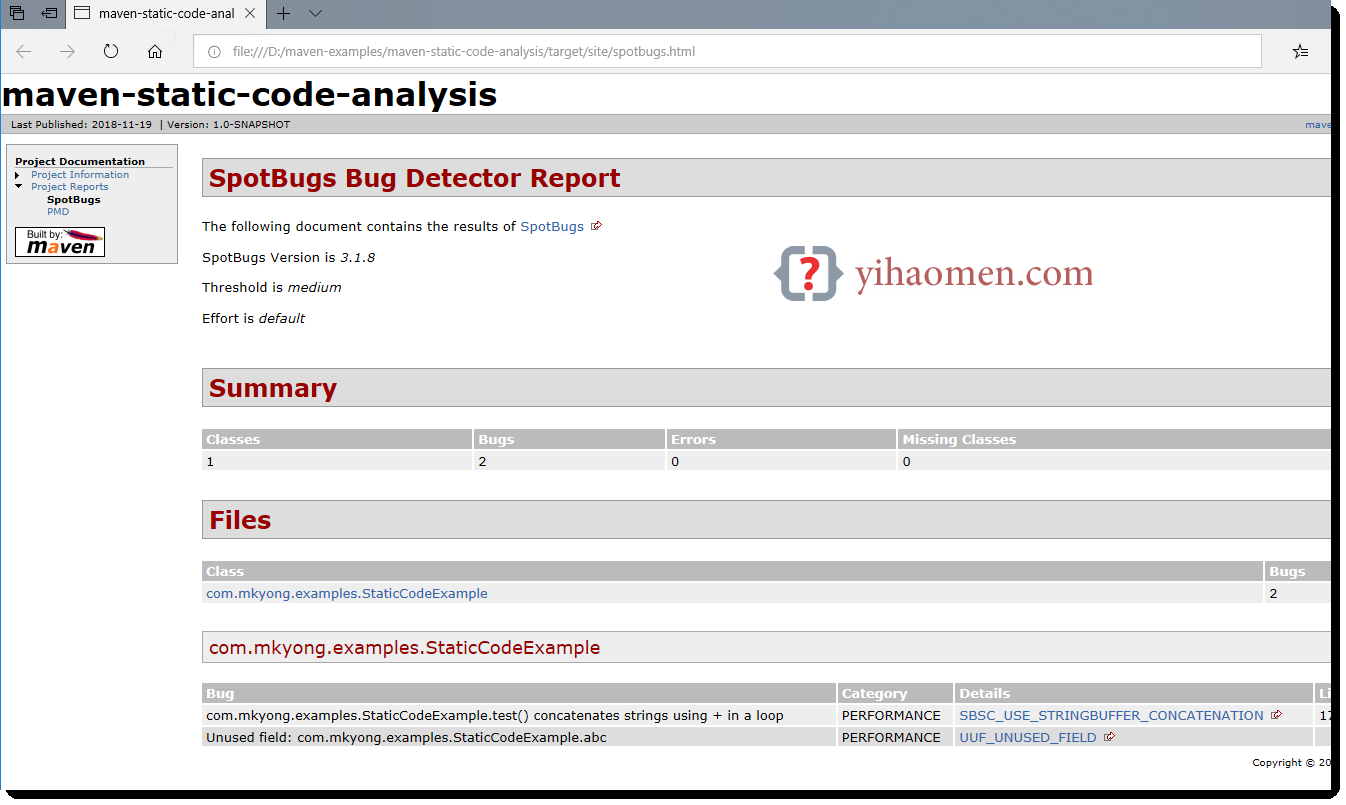
Task: Select SpotBugs in the sidebar
Action: (74, 200)
